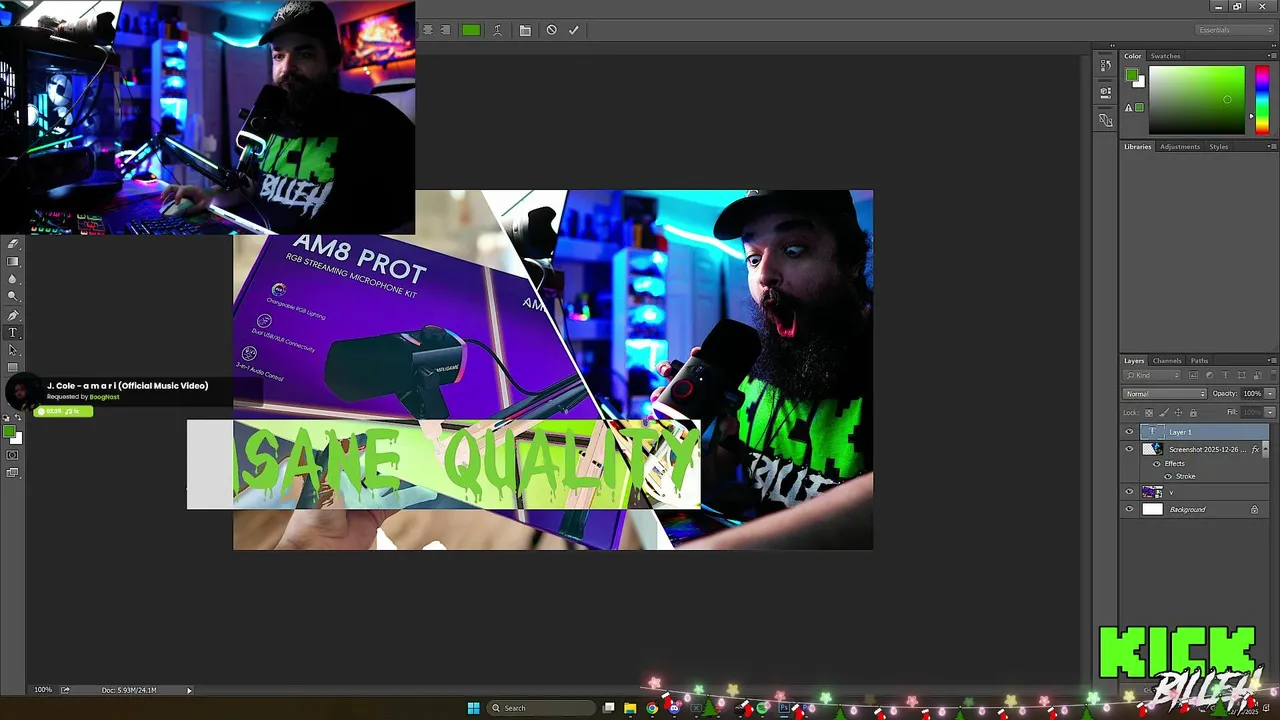Viewport: 1280px width, 720px height.
Task: Filter layers by smart objects
Action: coord(1257,375)
